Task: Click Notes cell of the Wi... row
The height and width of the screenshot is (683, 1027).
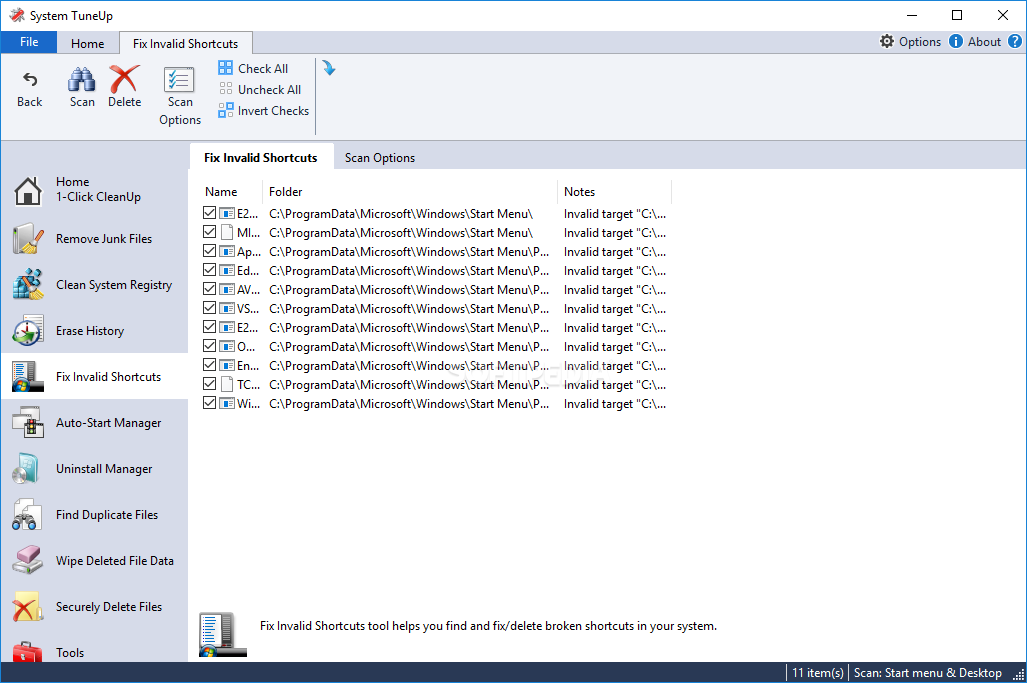Action: coord(614,404)
